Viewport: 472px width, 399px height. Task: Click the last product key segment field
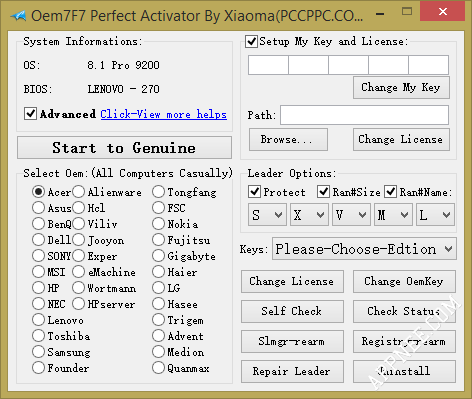[429, 65]
